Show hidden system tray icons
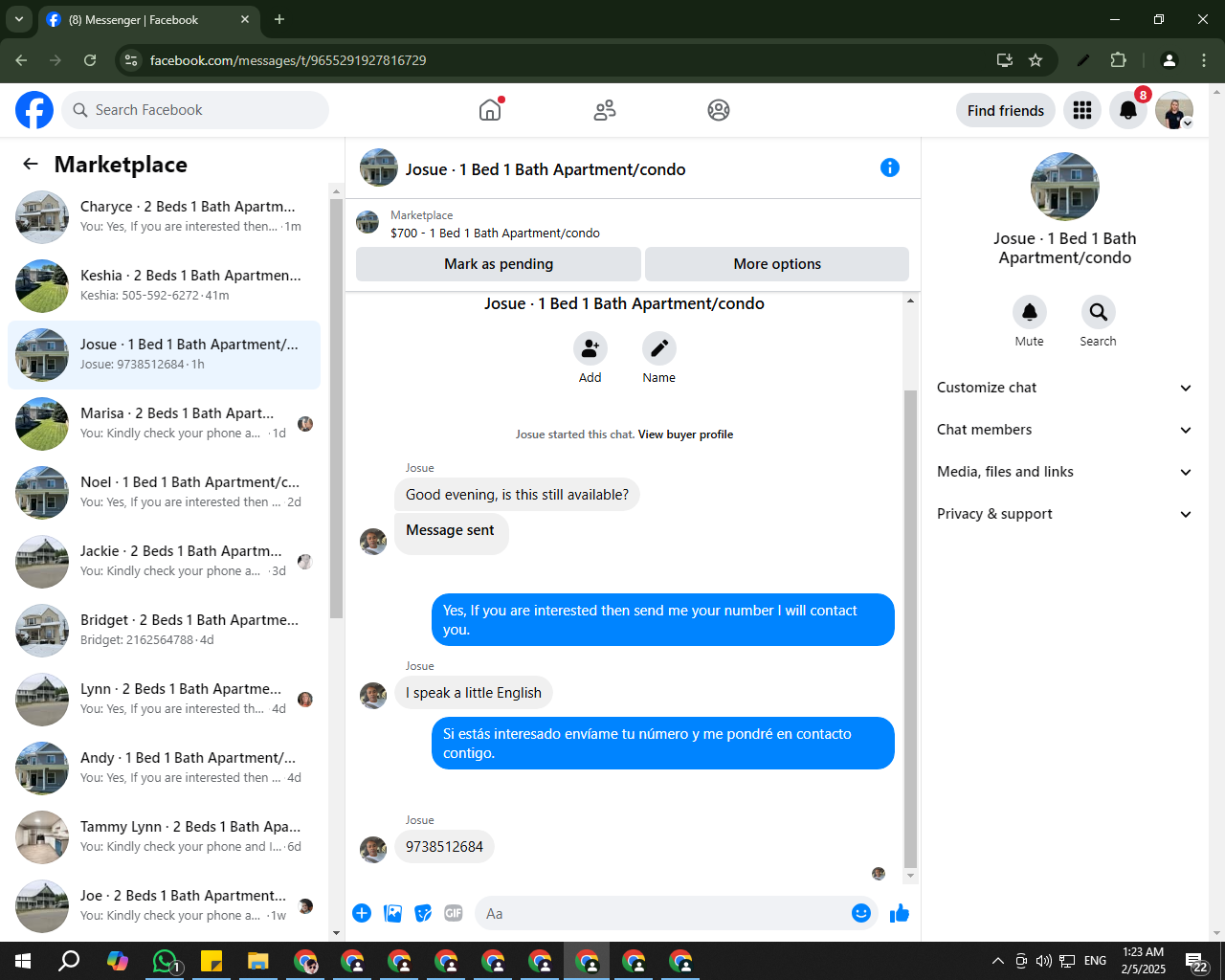The image size is (1225, 980). coord(997,961)
